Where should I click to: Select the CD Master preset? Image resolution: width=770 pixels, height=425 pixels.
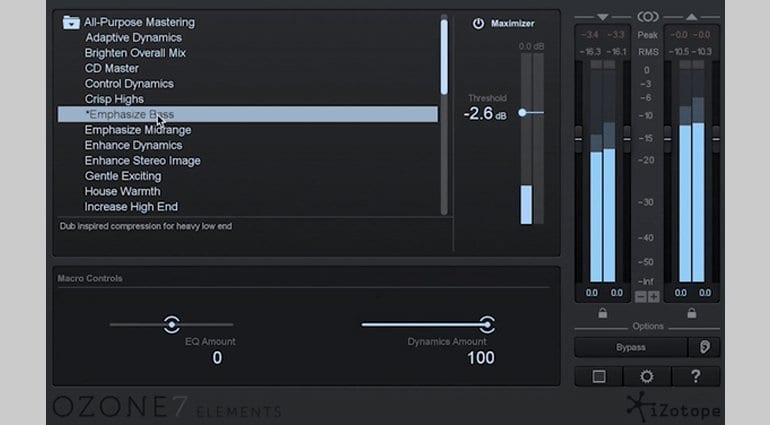[111, 68]
